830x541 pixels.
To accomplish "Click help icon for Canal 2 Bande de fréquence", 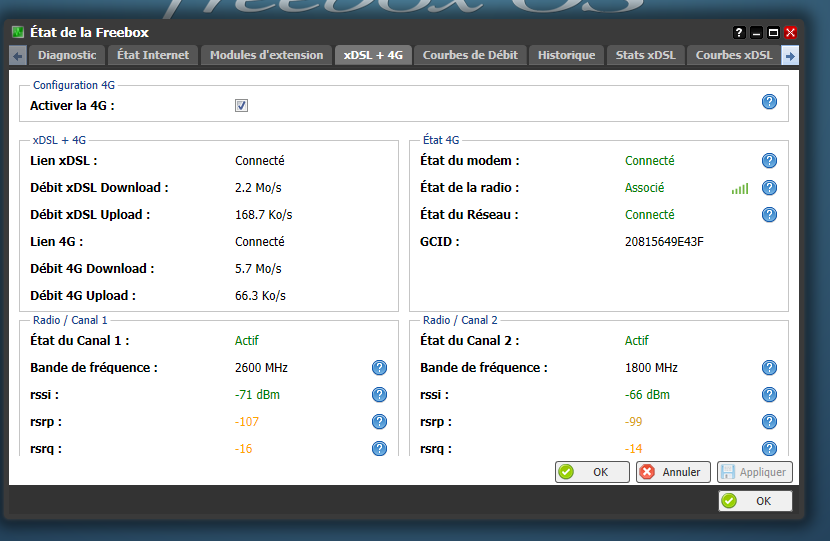I will click(769, 368).
